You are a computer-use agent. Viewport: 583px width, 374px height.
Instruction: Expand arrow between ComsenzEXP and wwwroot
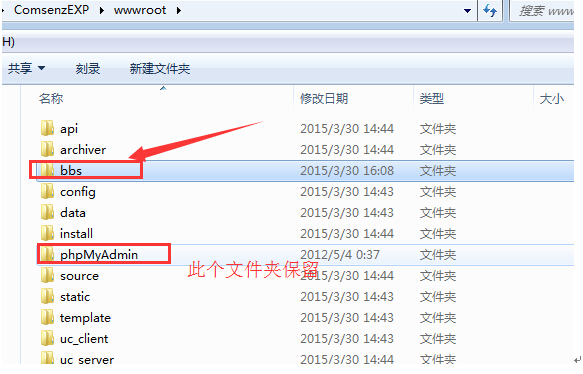coord(102,10)
